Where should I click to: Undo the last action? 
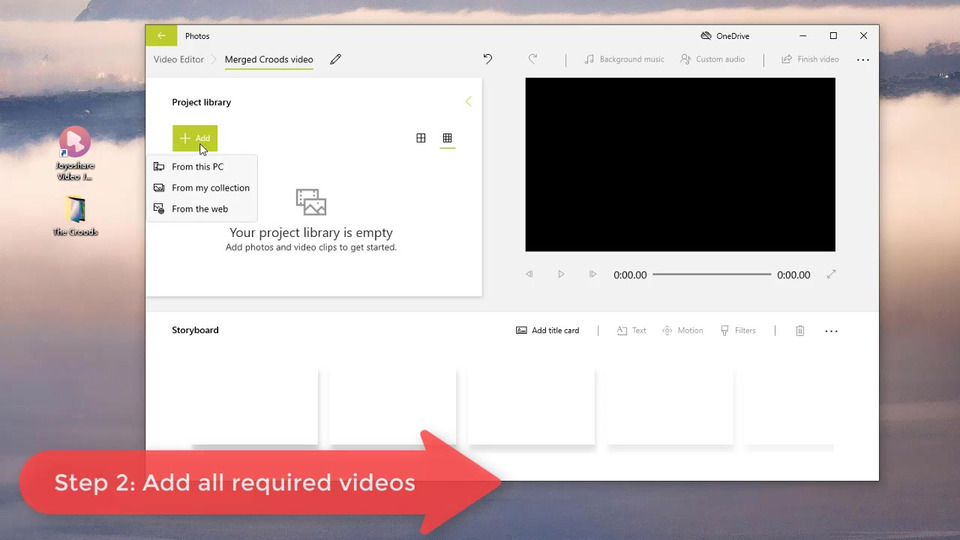click(487, 59)
